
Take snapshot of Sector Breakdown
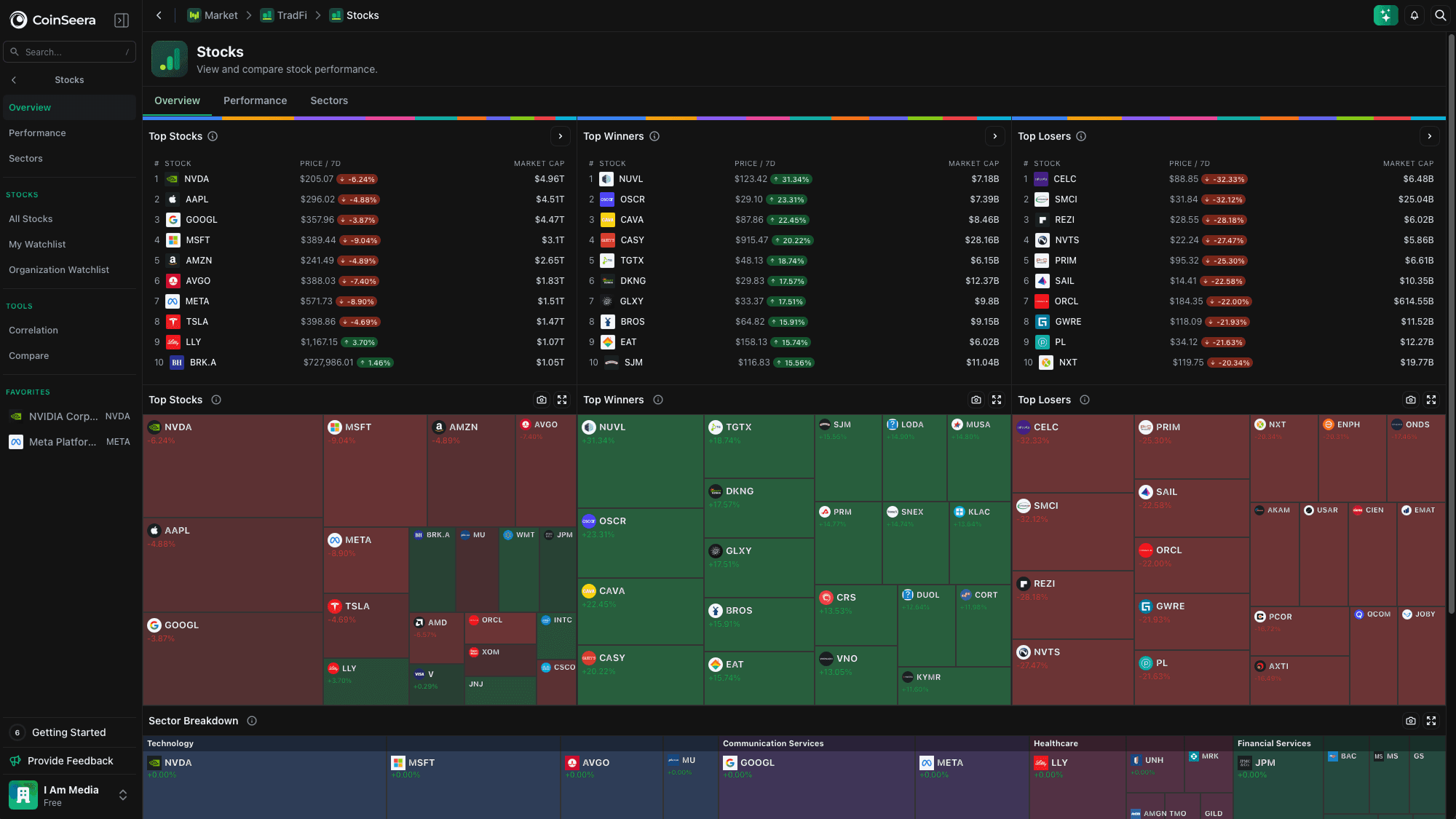coord(1411,721)
